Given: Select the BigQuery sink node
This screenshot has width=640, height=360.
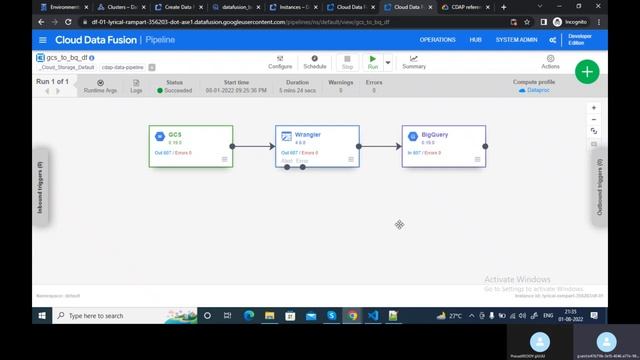Looking at the screenshot, I should (444, 146).
